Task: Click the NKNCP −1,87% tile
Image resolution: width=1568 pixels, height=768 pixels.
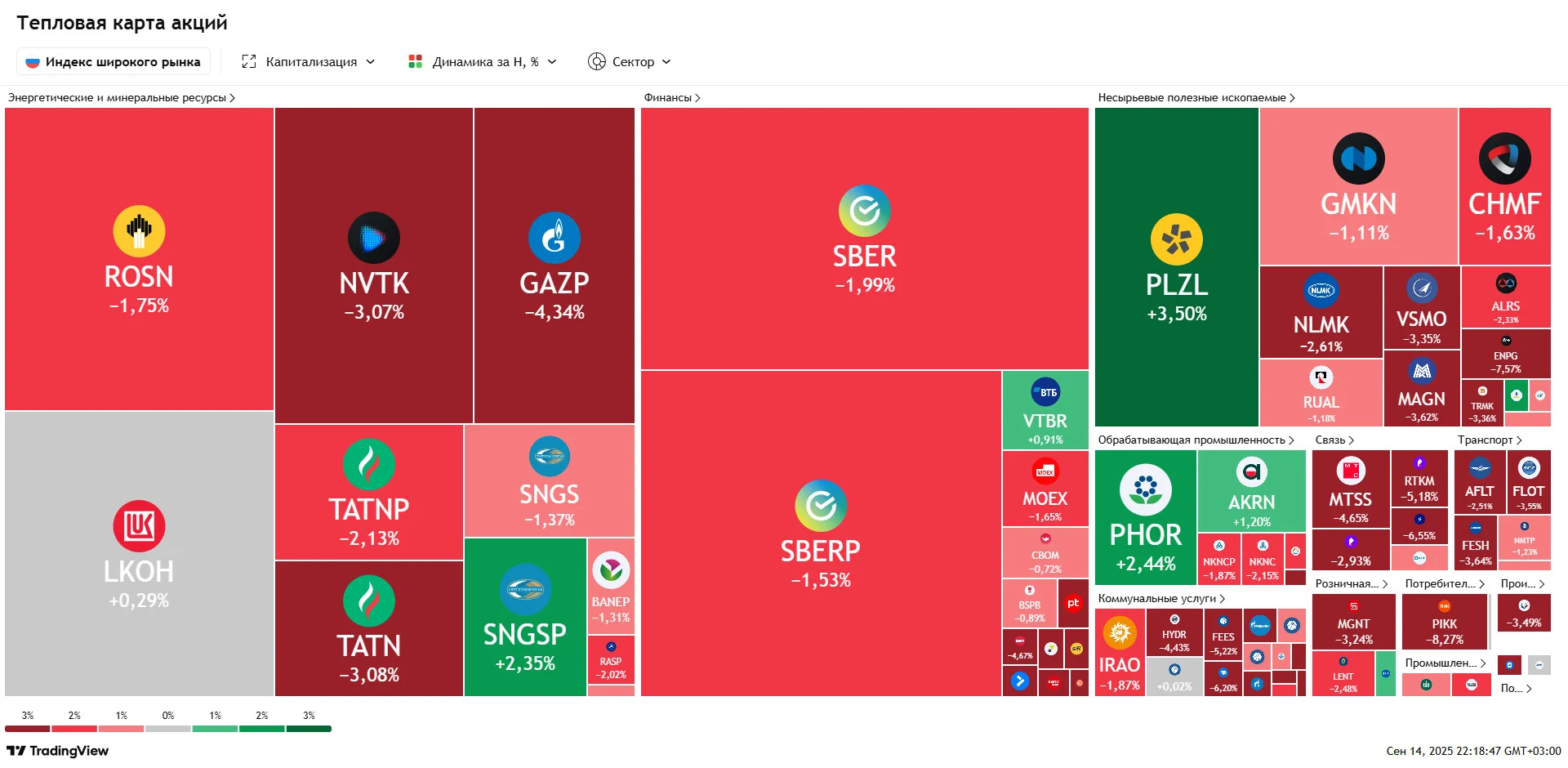Action: [1219, 559]
